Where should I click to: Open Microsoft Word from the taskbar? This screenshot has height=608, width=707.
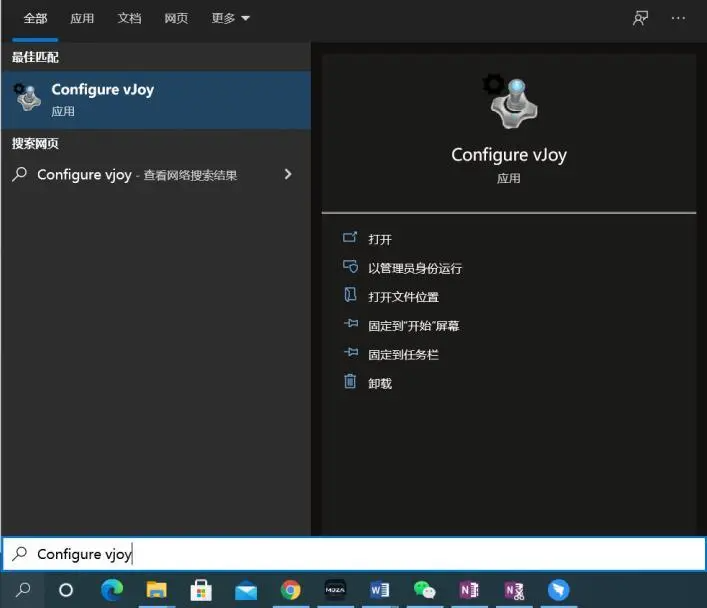coord(380,590)
